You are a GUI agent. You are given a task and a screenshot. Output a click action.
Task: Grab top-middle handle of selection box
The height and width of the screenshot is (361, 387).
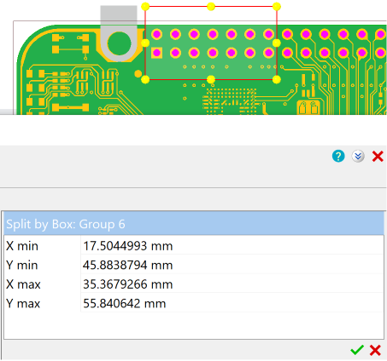coord(211,6)
